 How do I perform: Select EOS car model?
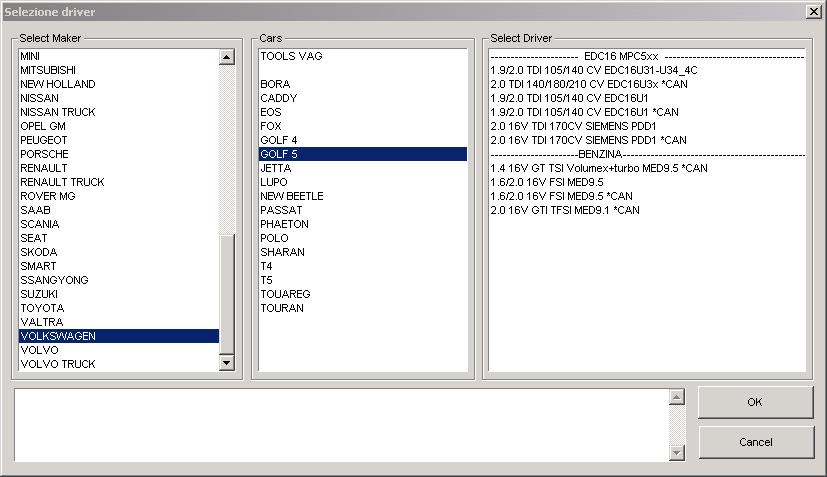(363, 112)
